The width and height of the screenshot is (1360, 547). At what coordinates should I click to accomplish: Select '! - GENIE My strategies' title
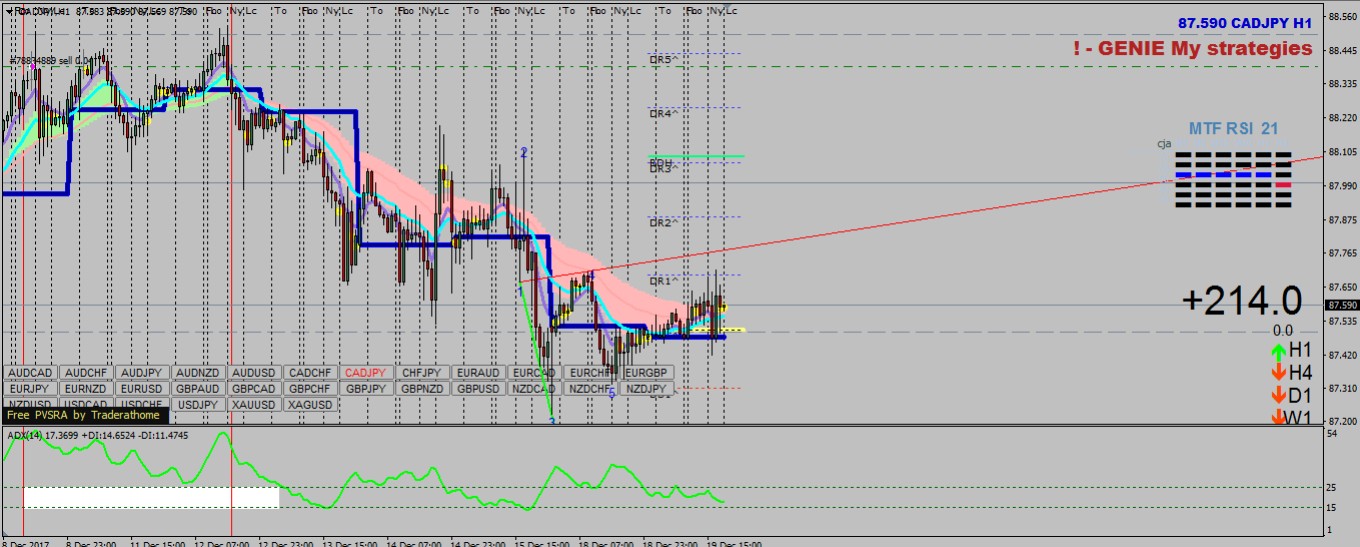click(1192, 48)
